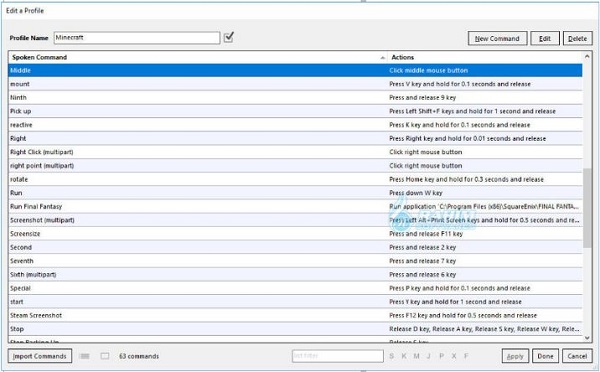Select the mount command row
The width and height of the screenshot is (600, 372).
pyautogui.click(x=295, y=84)
